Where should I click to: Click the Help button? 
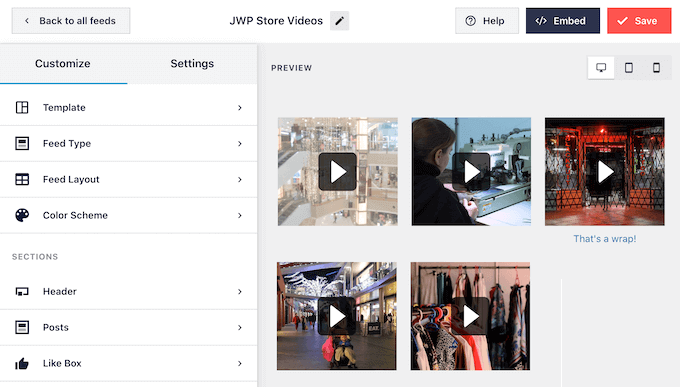click(487, 21)
